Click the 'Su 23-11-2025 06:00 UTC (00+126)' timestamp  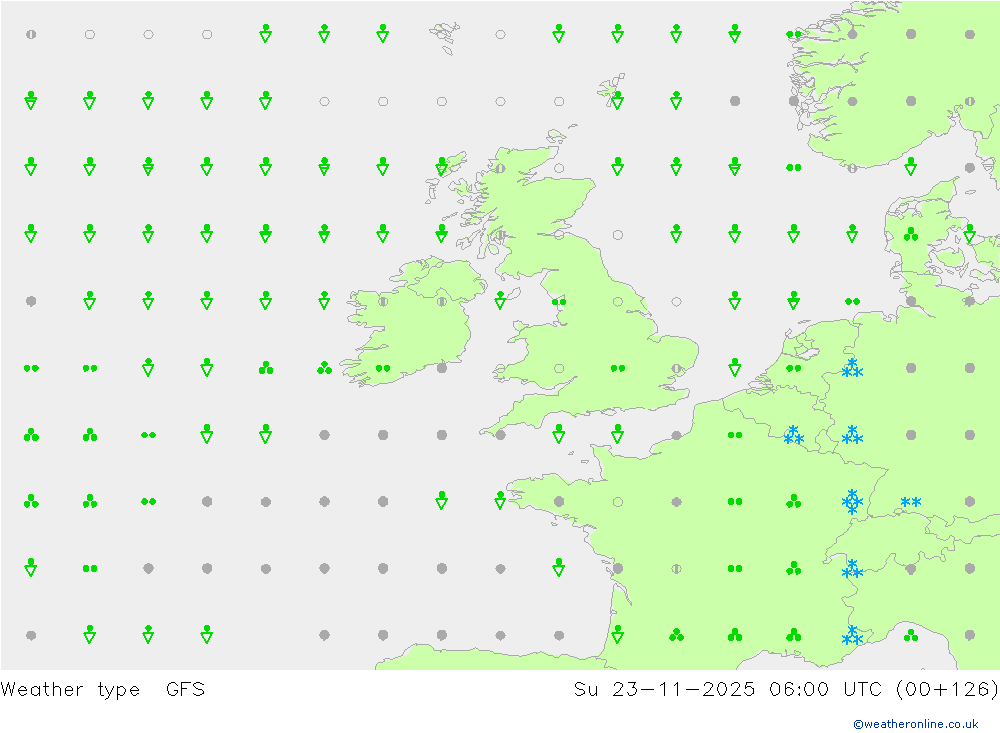click(x=786, y=690)
